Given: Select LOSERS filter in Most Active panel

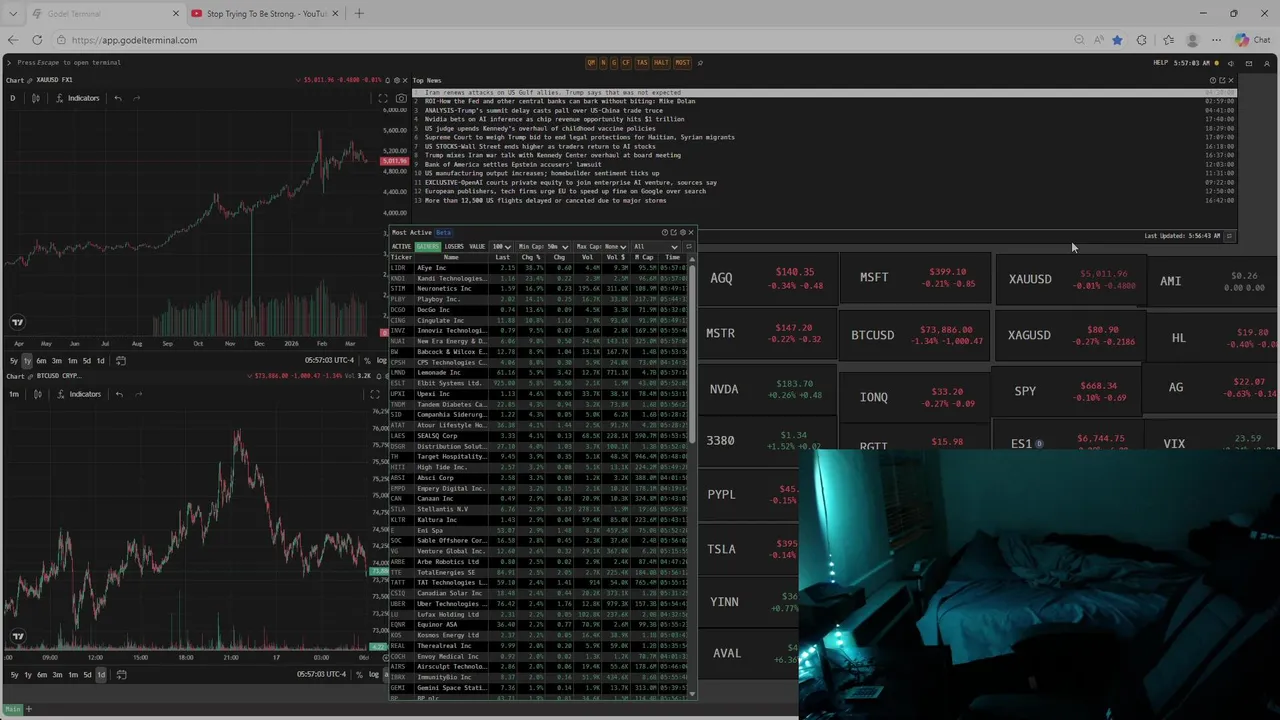Looking at the screenshot, I should click(454, 246).
